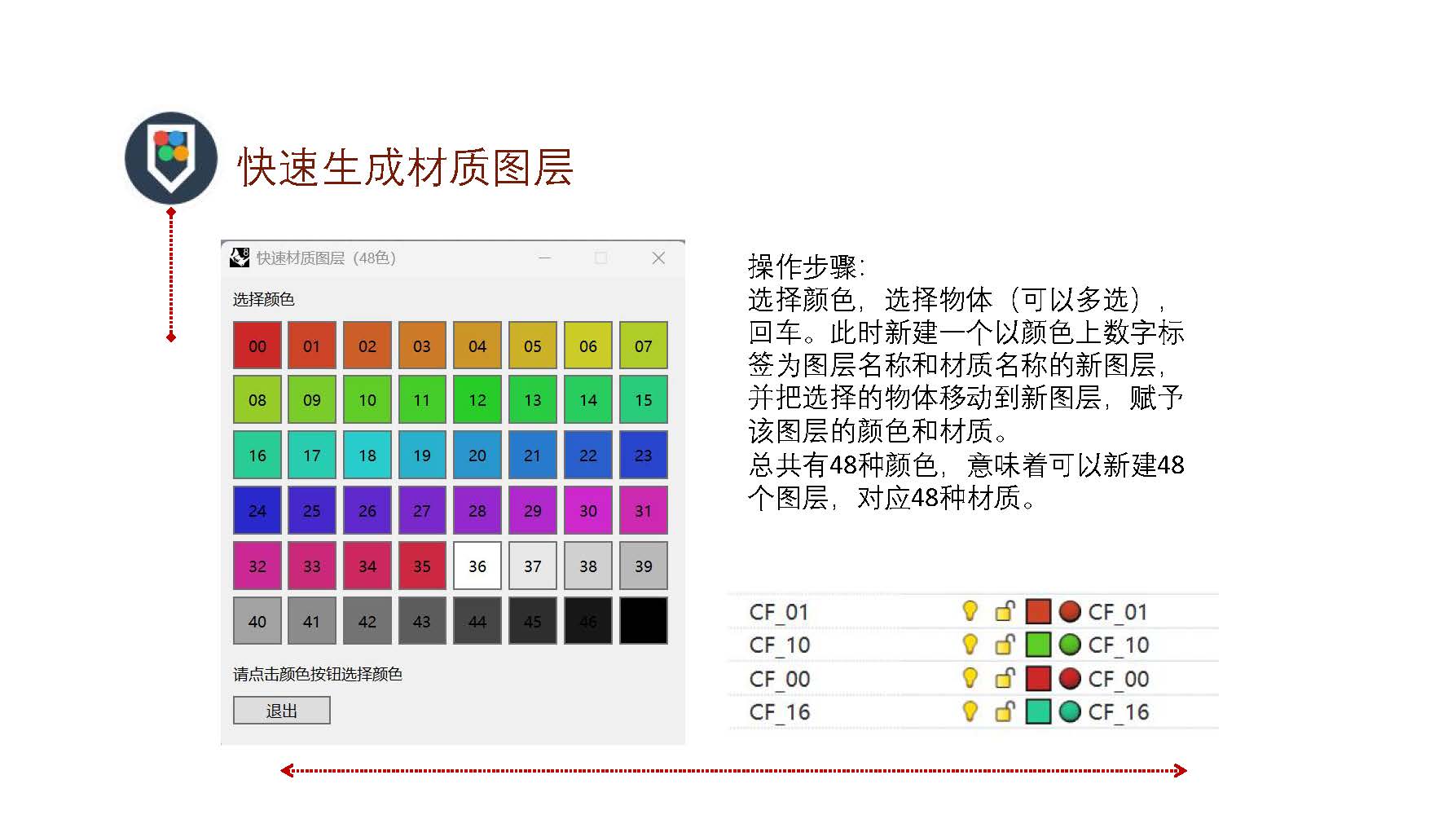
Task: Select blue color swatch 22
Action: coord(588,455)
